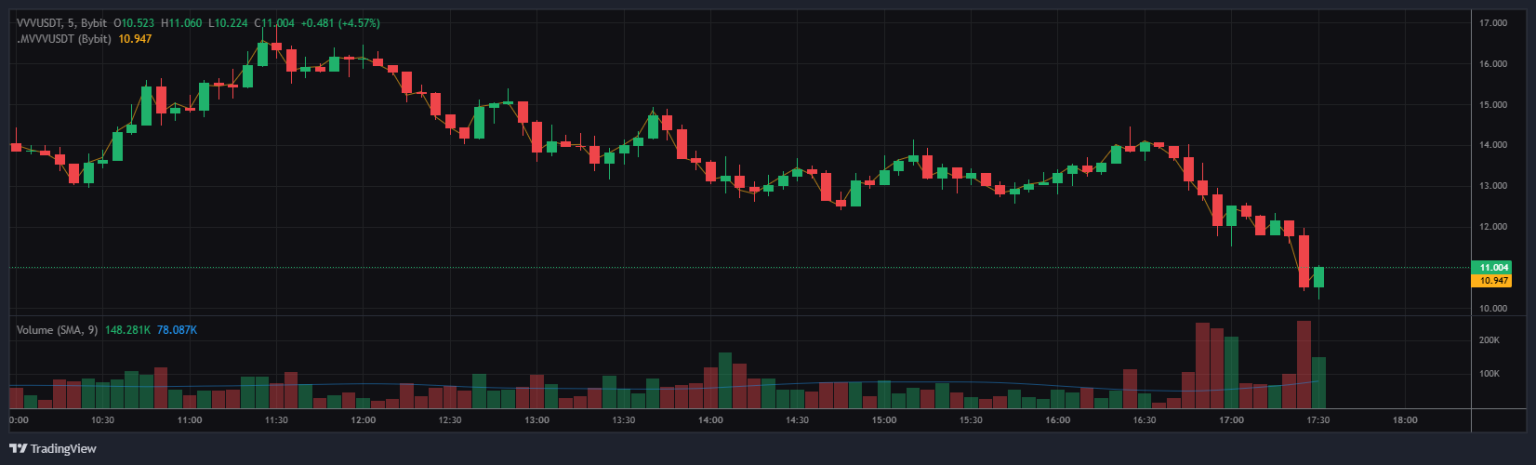Screen dimensions: 1536x465
Task: Select the Volume (SMA, 9) indicator label
Action: [x=56, y=330]
